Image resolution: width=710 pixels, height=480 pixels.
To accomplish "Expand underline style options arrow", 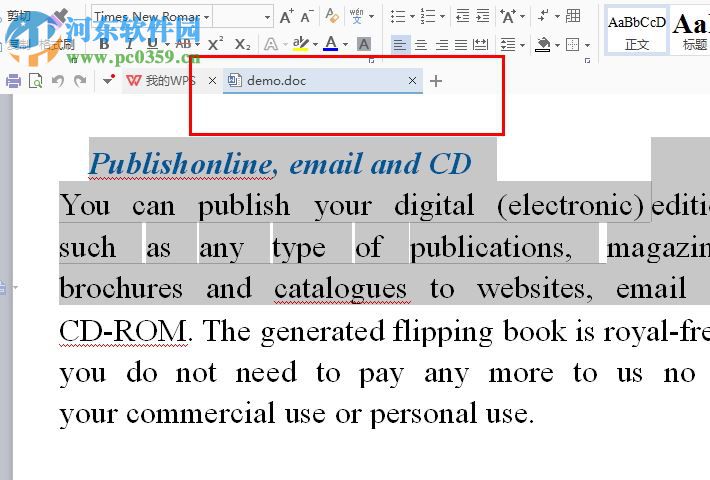I will [167, 44].
